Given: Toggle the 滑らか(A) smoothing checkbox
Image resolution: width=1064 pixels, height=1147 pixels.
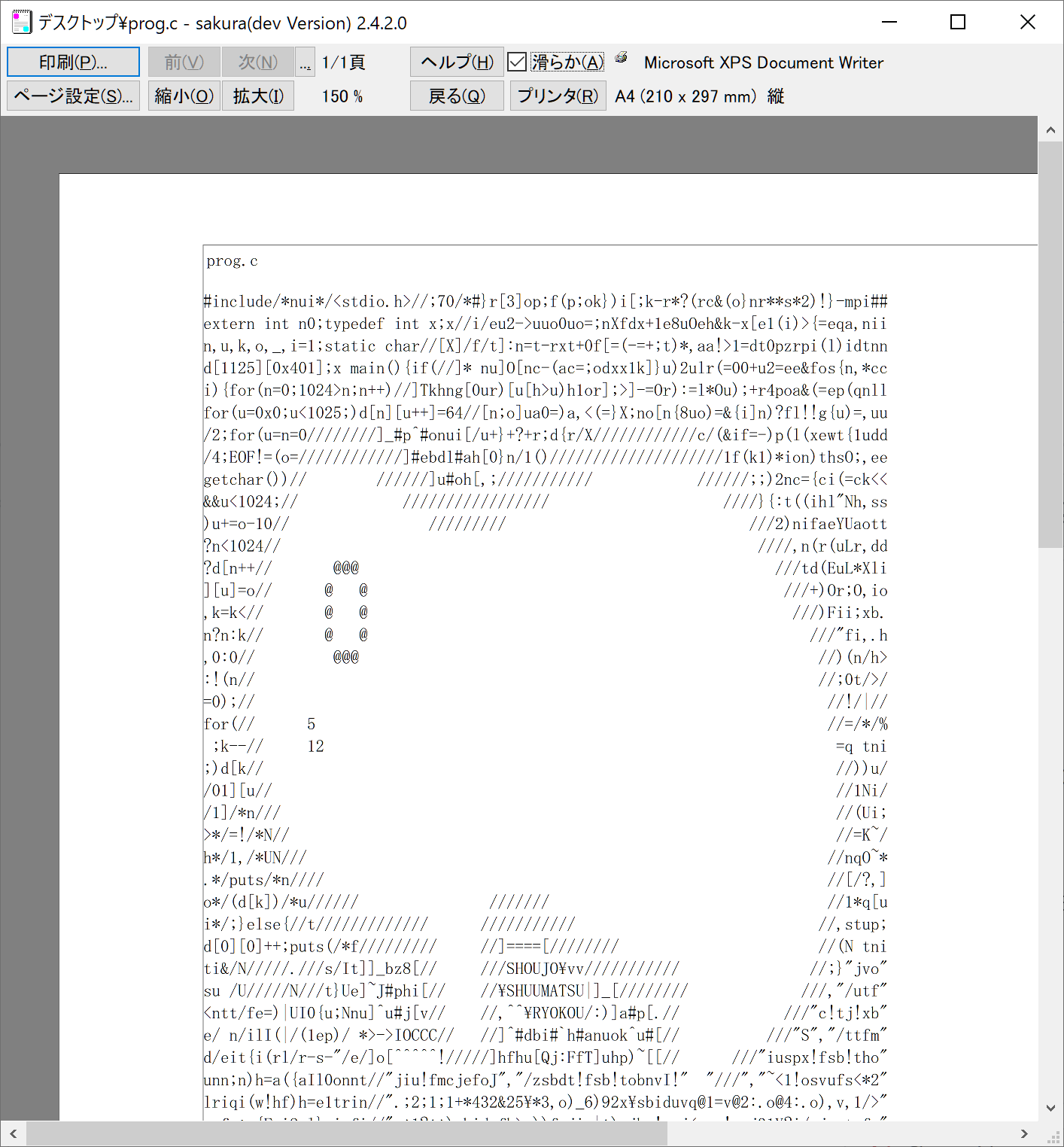Looking at the screenshot, I should pos(517,62).
